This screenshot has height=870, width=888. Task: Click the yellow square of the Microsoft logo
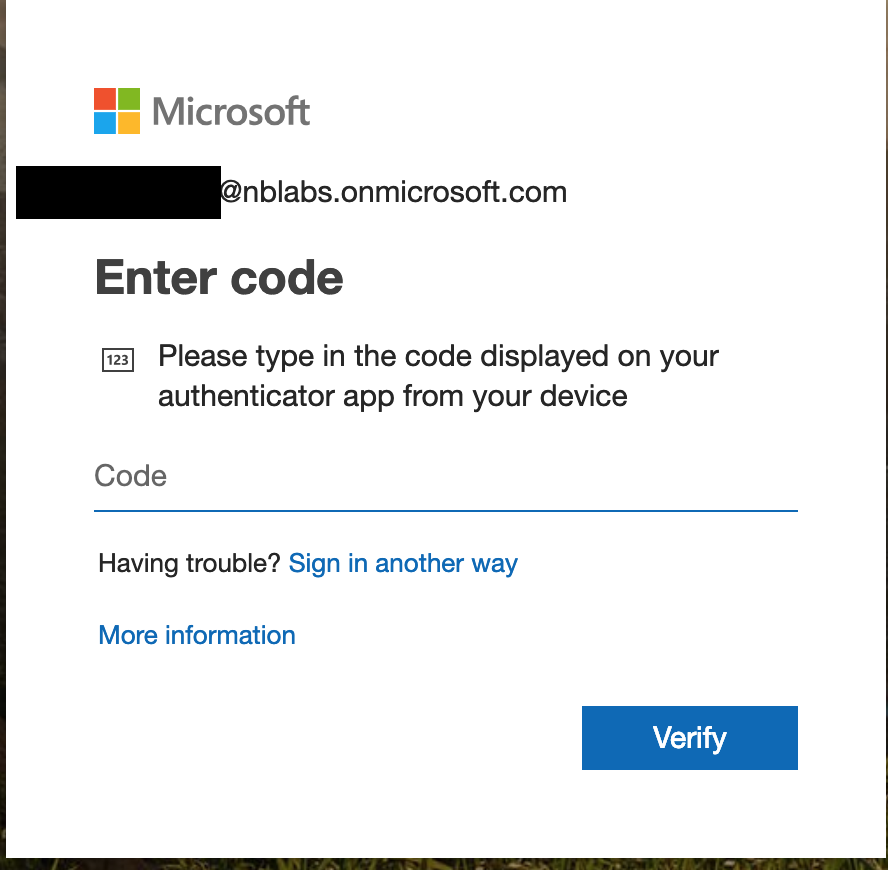[x=129, y=123]
